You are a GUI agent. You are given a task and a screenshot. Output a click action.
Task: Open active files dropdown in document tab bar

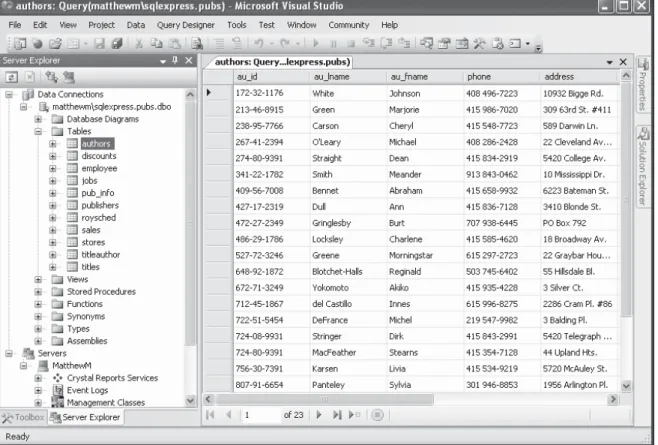609,63
